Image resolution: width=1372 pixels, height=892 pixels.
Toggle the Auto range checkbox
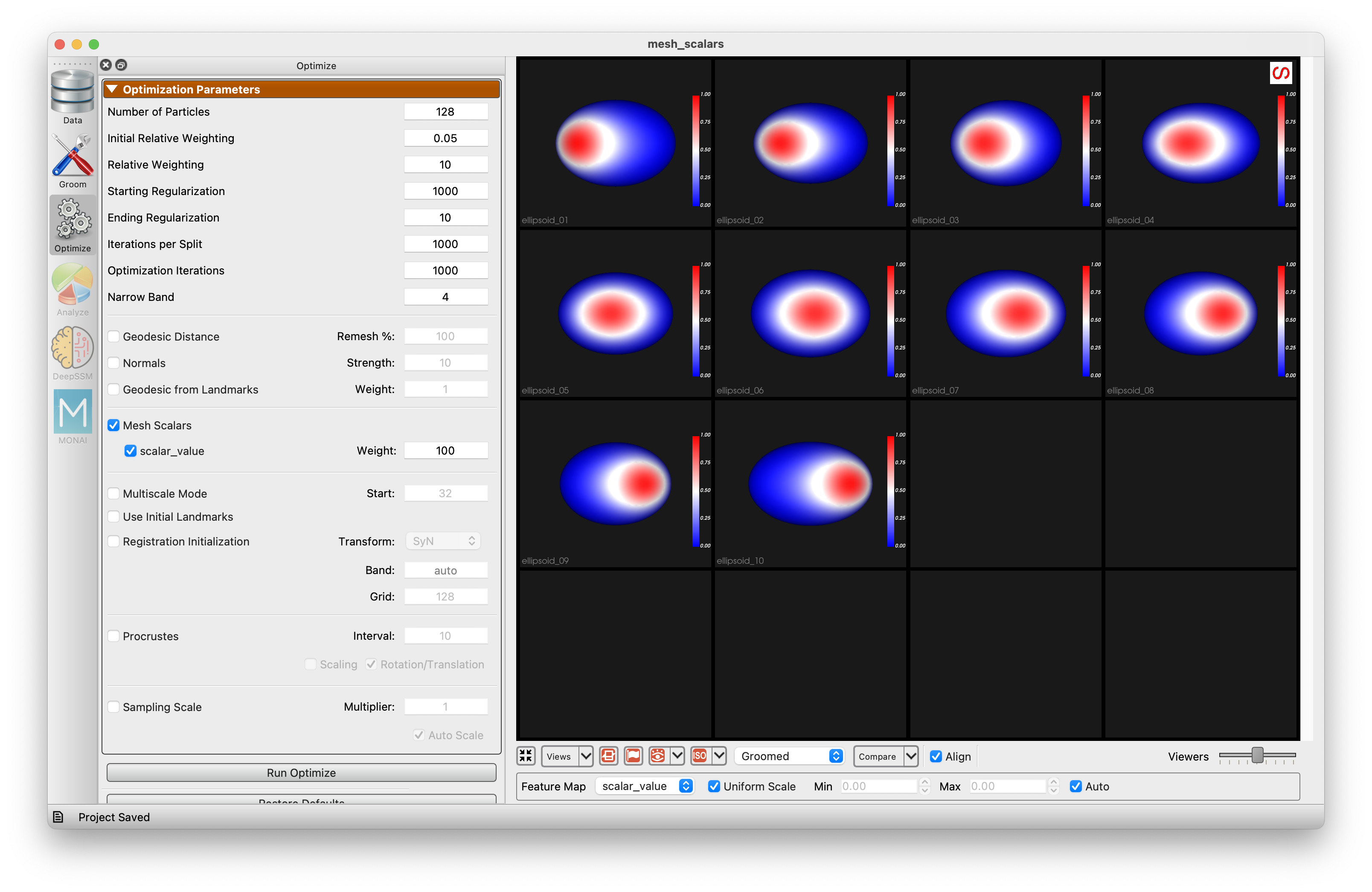(x=1076, y=787)
